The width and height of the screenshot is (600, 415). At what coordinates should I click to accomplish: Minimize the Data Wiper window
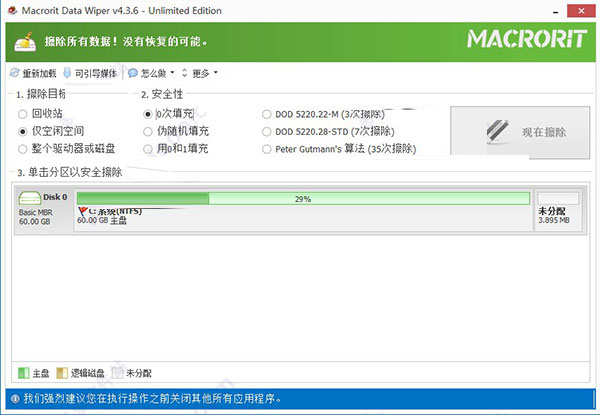[555, 12]
